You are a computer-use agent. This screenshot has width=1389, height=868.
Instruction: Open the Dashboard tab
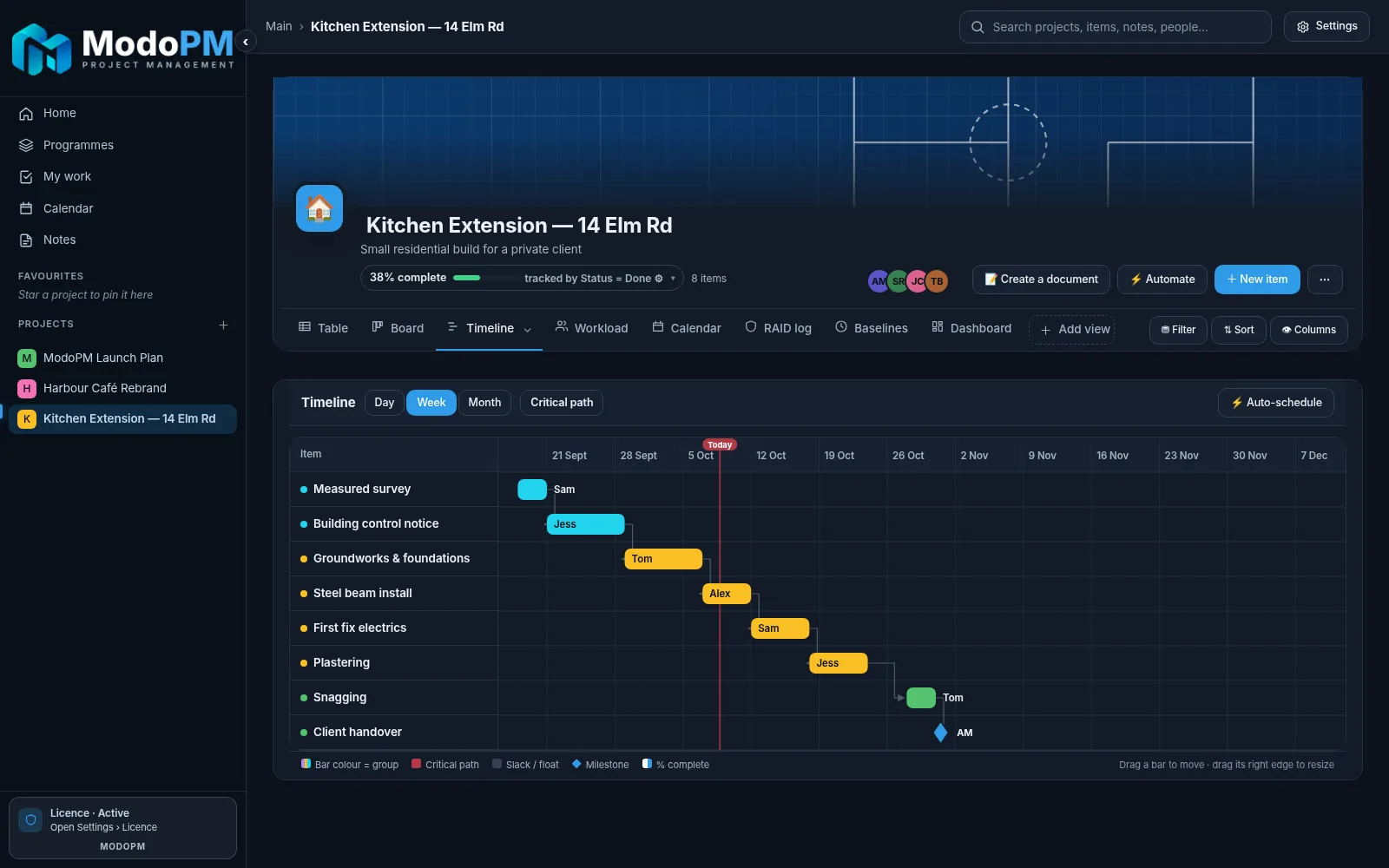click(971, 328)
